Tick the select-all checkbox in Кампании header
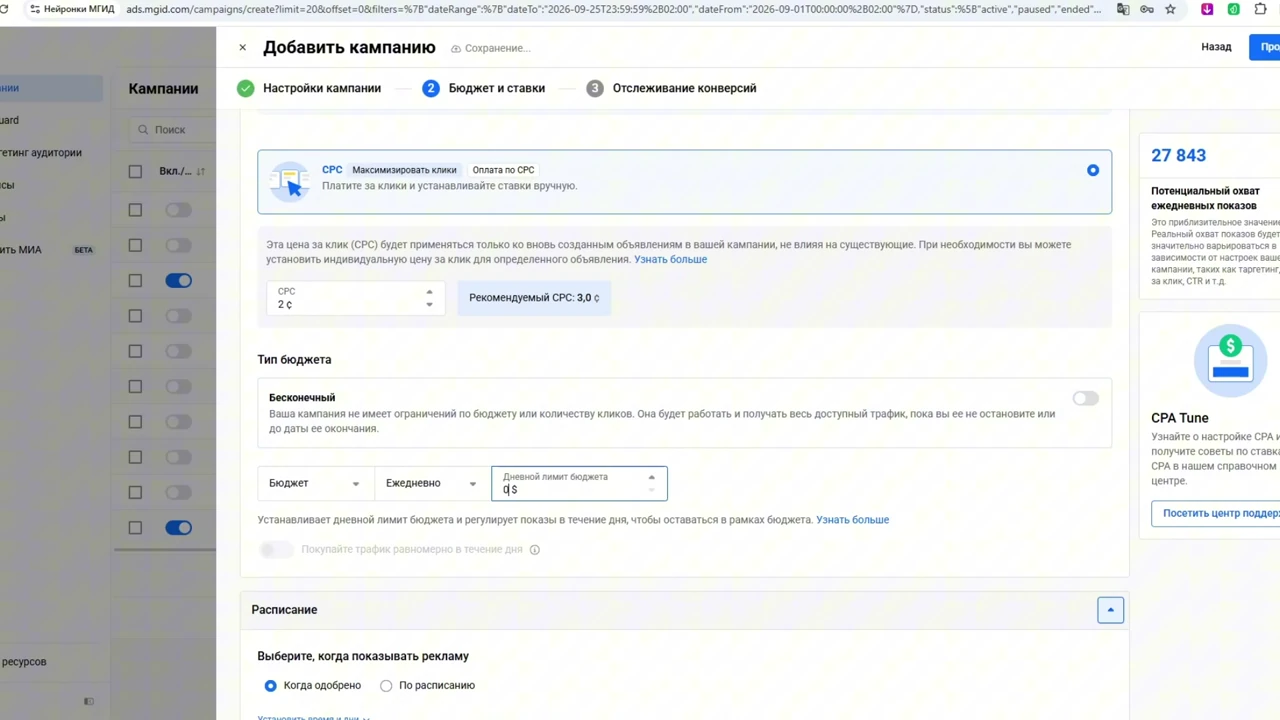The image size is (1280, 720). (x=135, y=171)
